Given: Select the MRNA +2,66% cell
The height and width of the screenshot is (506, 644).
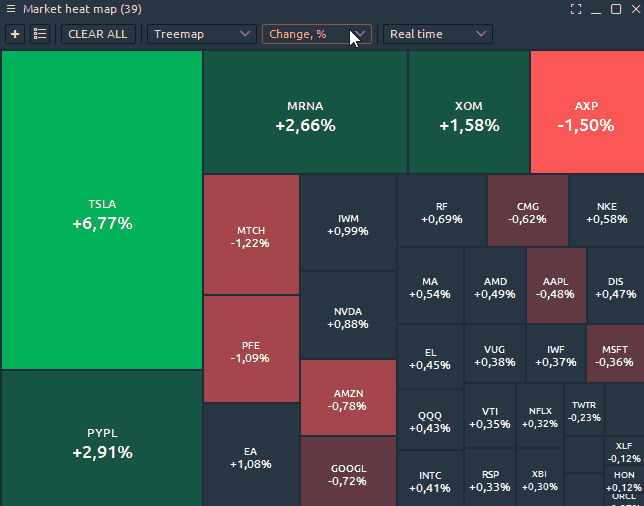Looking at the screenshot, I should [305, 114].
